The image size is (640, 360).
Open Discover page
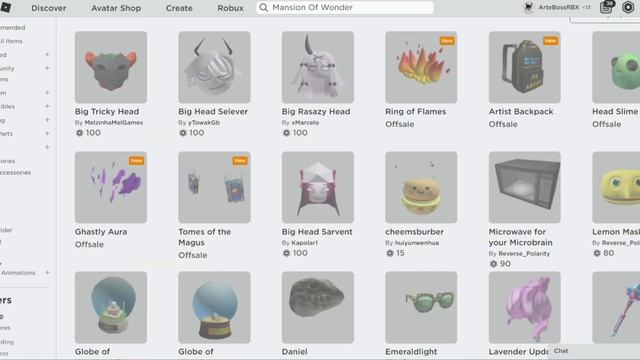pyautogui.click(x=49, y=8)
